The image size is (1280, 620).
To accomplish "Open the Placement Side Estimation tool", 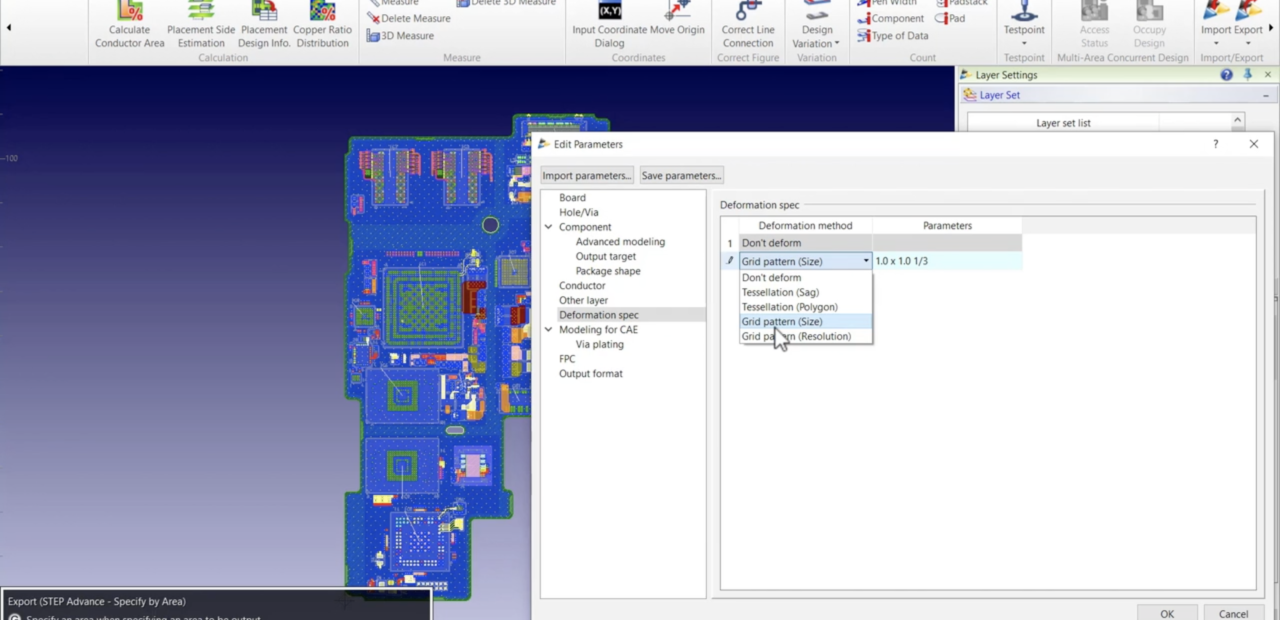I will click(200, 24).
